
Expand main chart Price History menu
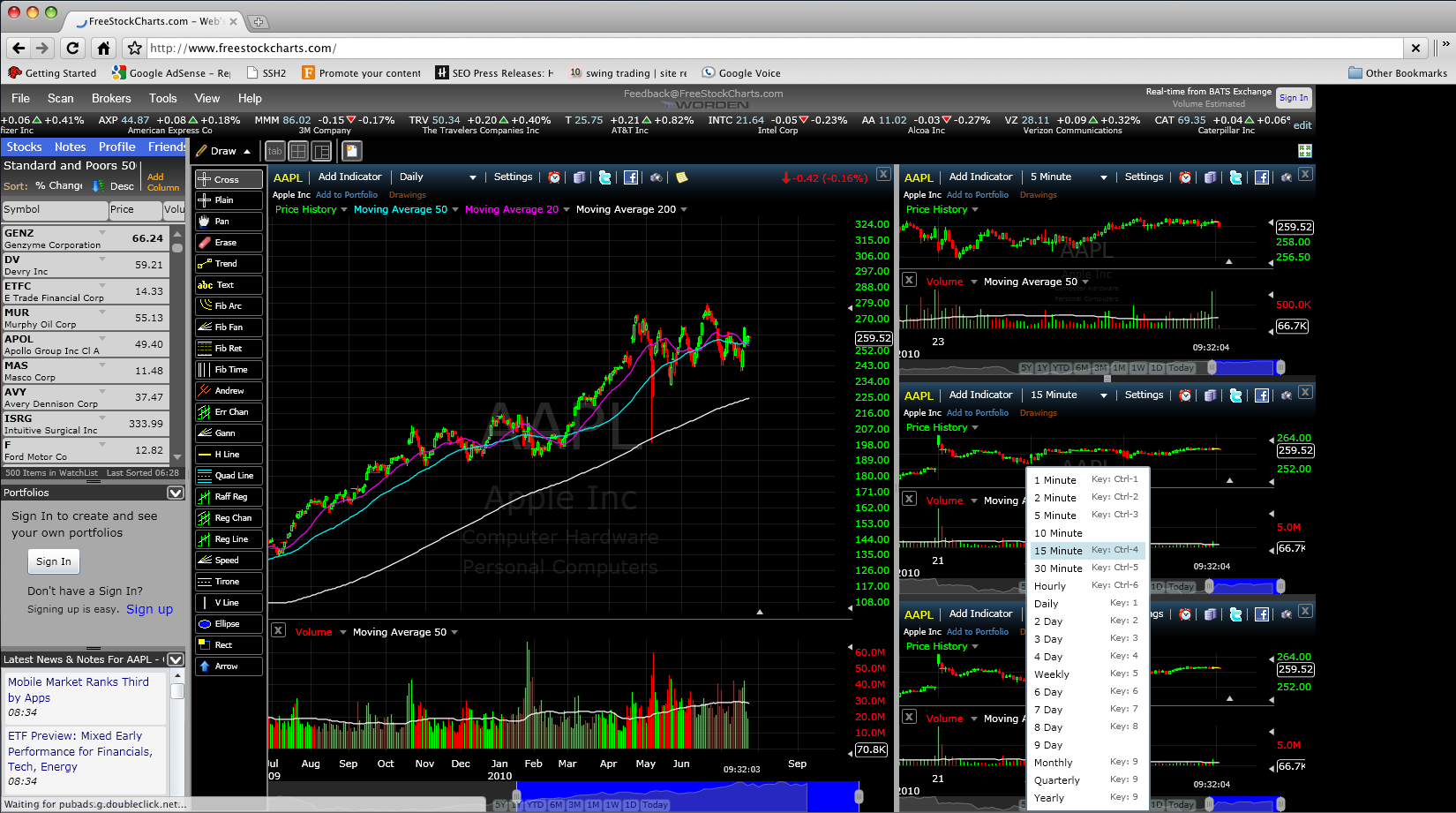[344, 210]
